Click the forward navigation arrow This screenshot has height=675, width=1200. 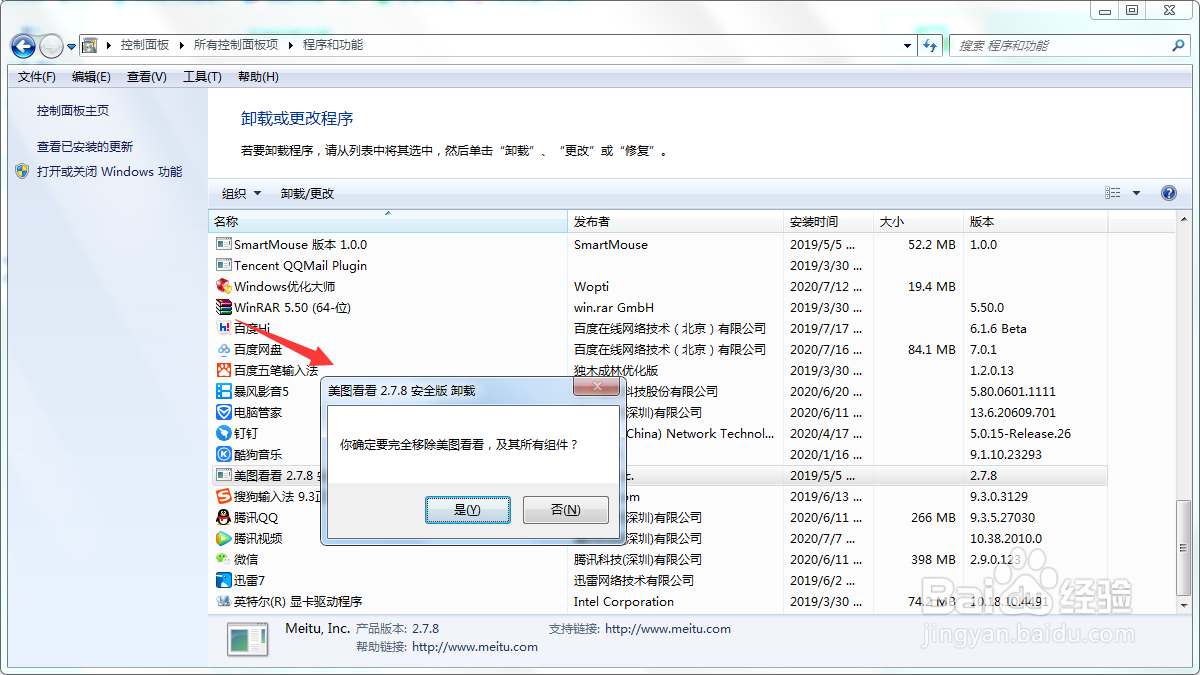coord(51,46)
